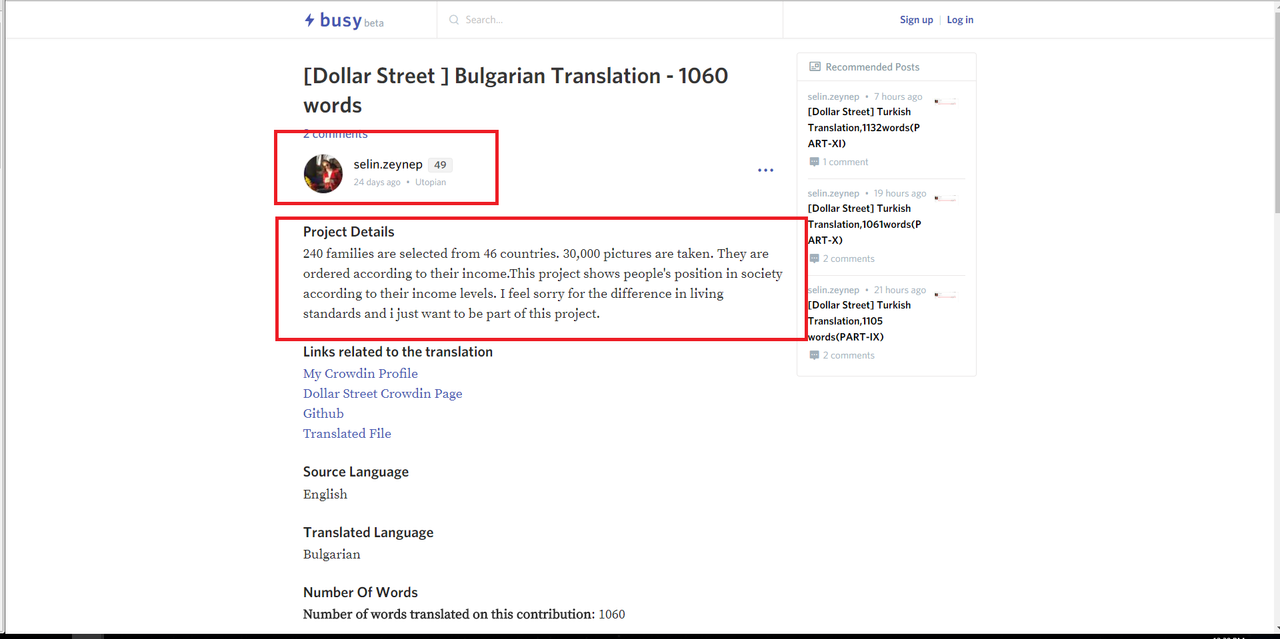Image resolution: width=1280 pixels, height=639 pixels.
Task: Open the Log in link
Action: click(960, 20)
